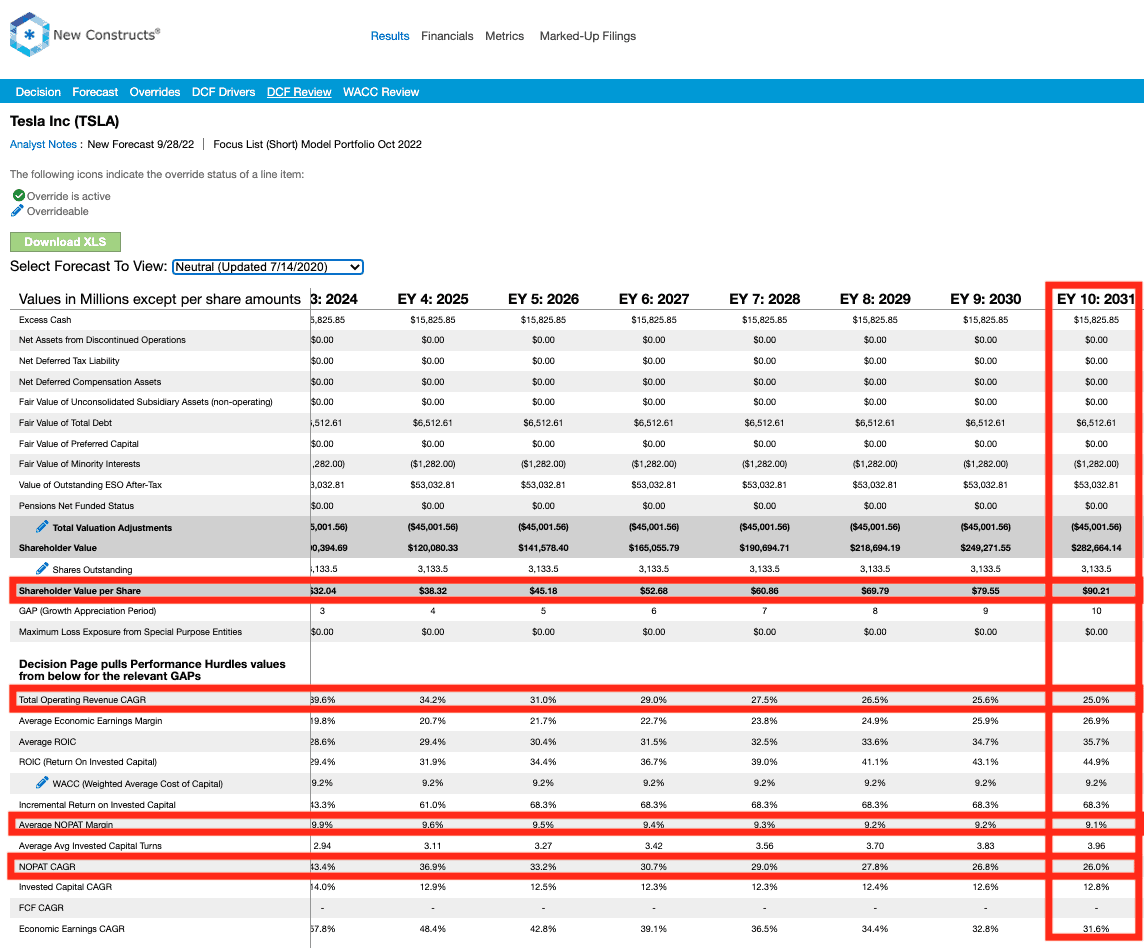Click the Shareholder Value per Share label
Viewport: 1144px width, 948px height.
click(x=80, y=591)
